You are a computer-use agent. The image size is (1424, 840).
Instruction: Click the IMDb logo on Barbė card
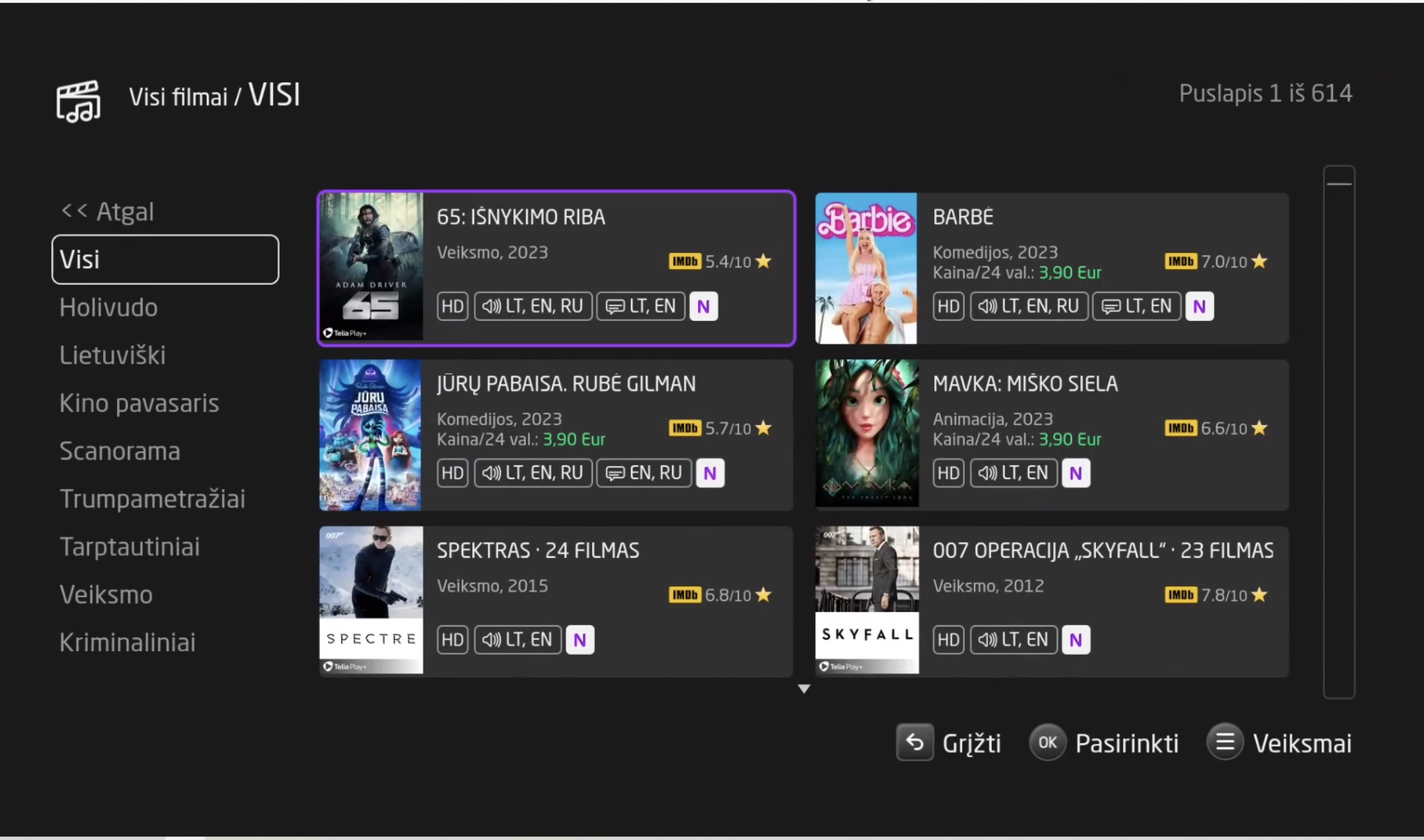click(1180, 261)
